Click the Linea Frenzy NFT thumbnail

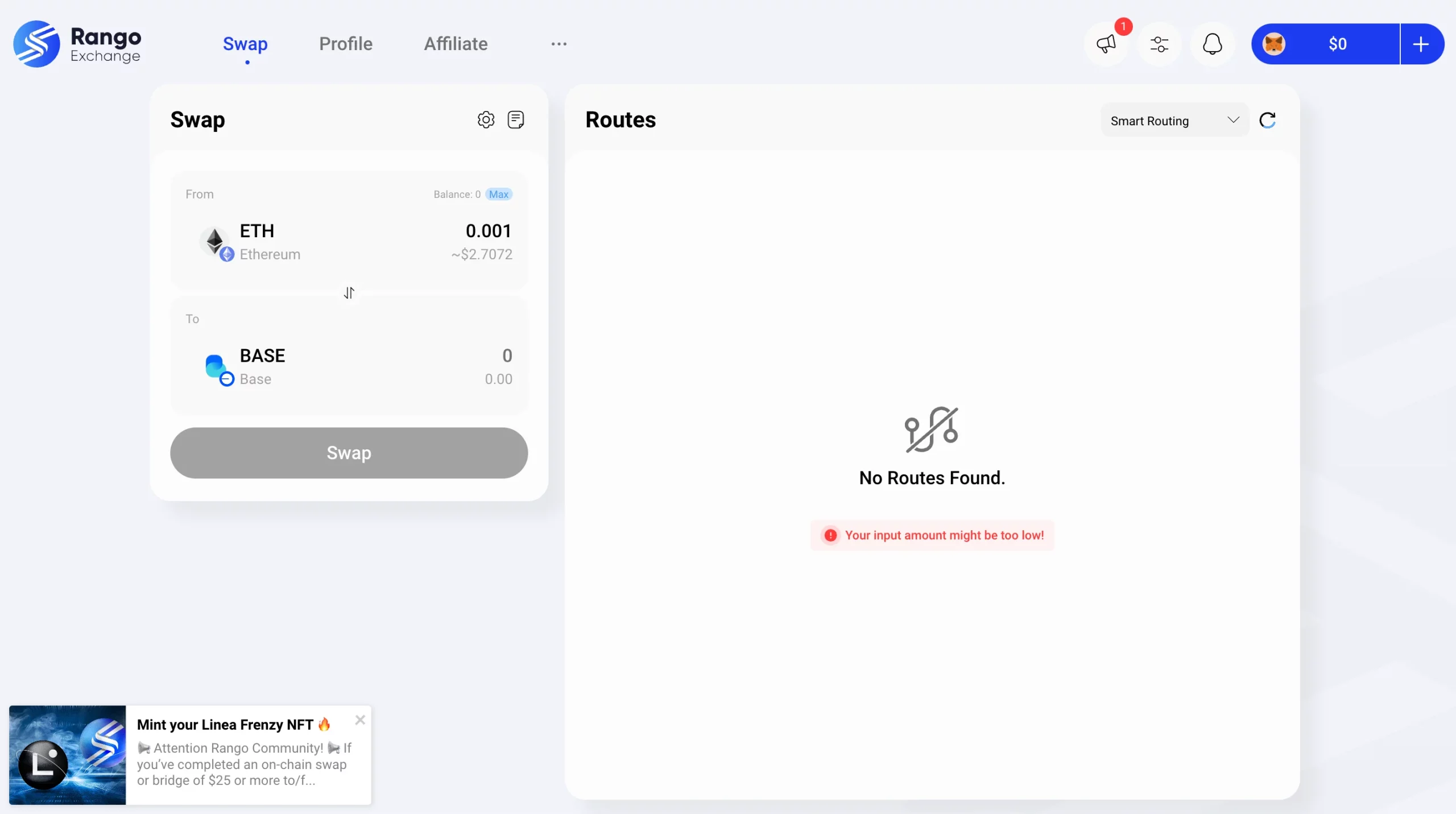[67, 755]
